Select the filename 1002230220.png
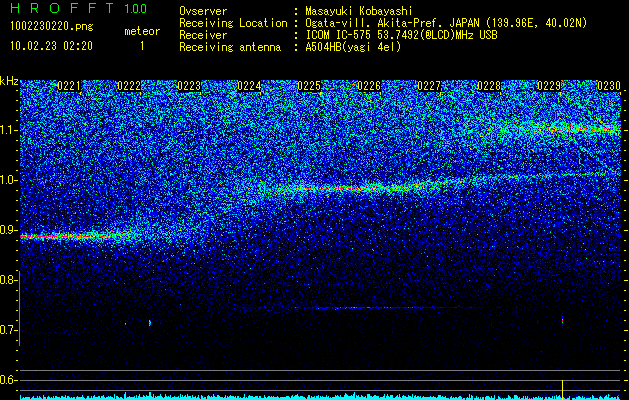The width and height of the screenshot is (629, 400). click(52, 26)
